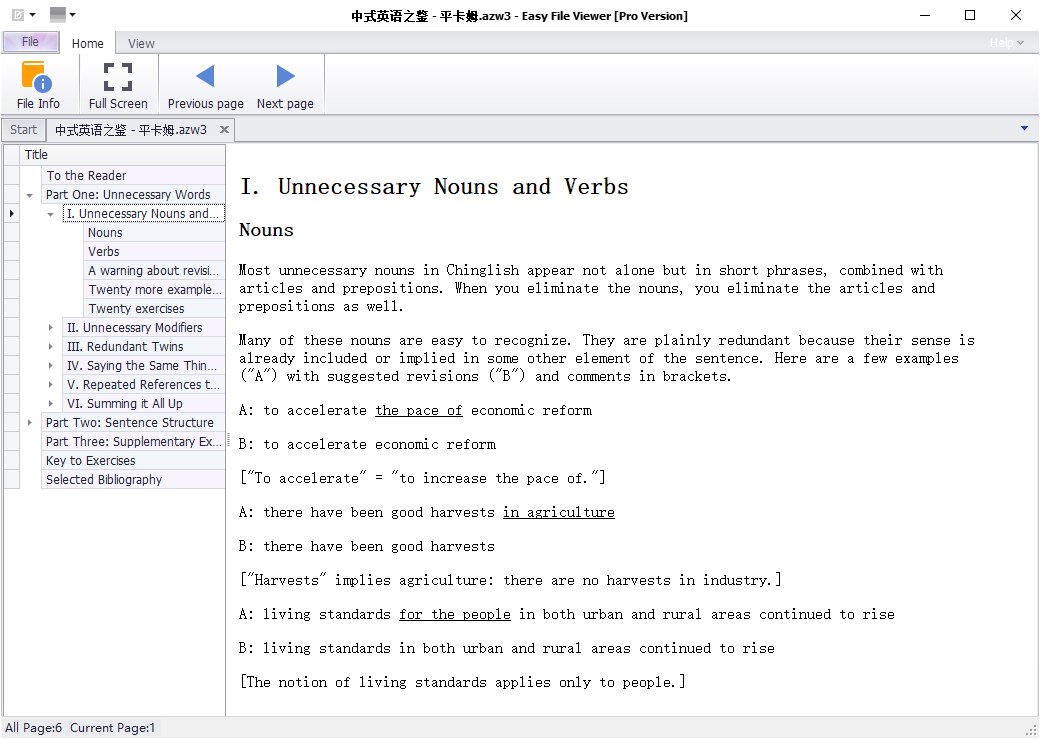Image resolution: width=1040 pixels, height=739 pixels.
Task: Open the File Info icon
Action: (38, 85)
